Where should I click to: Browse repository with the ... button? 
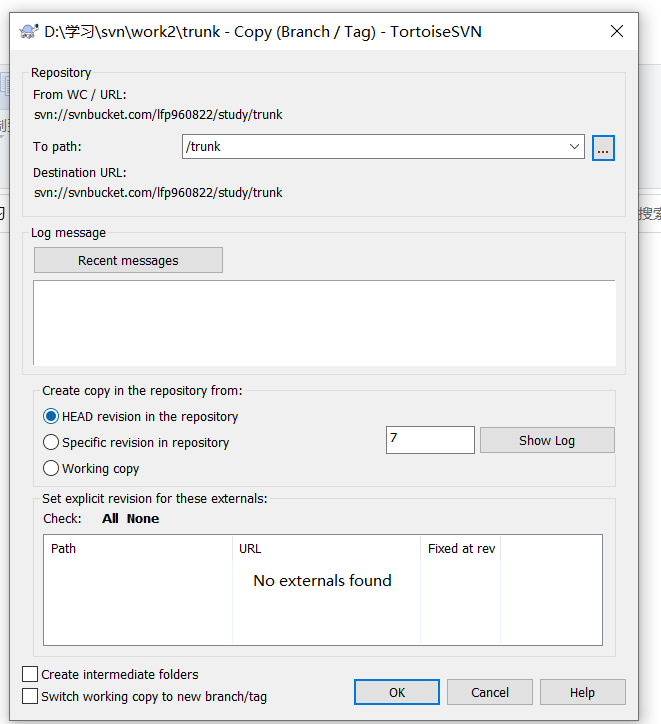coord(603,148)
